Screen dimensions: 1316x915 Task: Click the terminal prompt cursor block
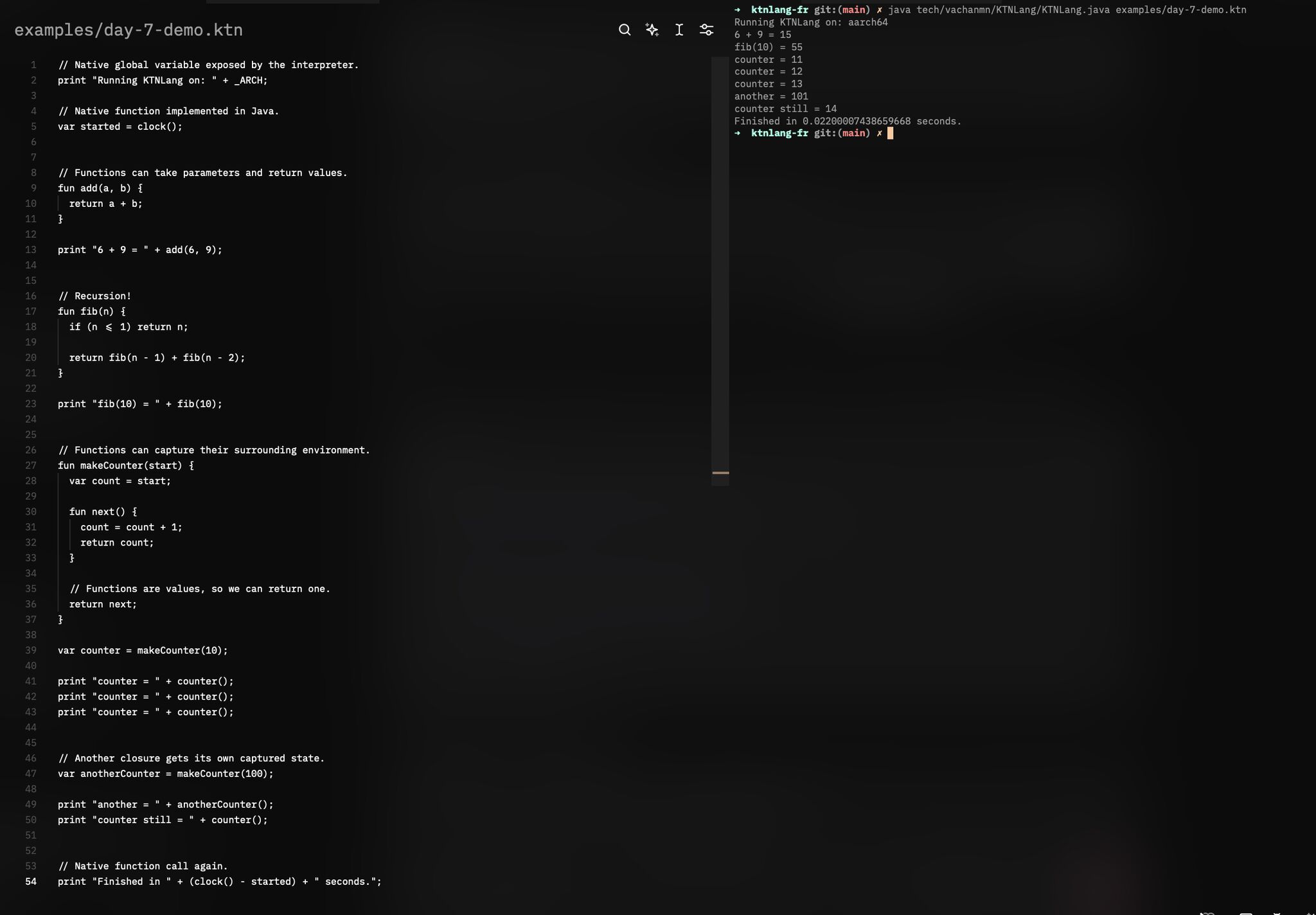[x=891, y=133]
